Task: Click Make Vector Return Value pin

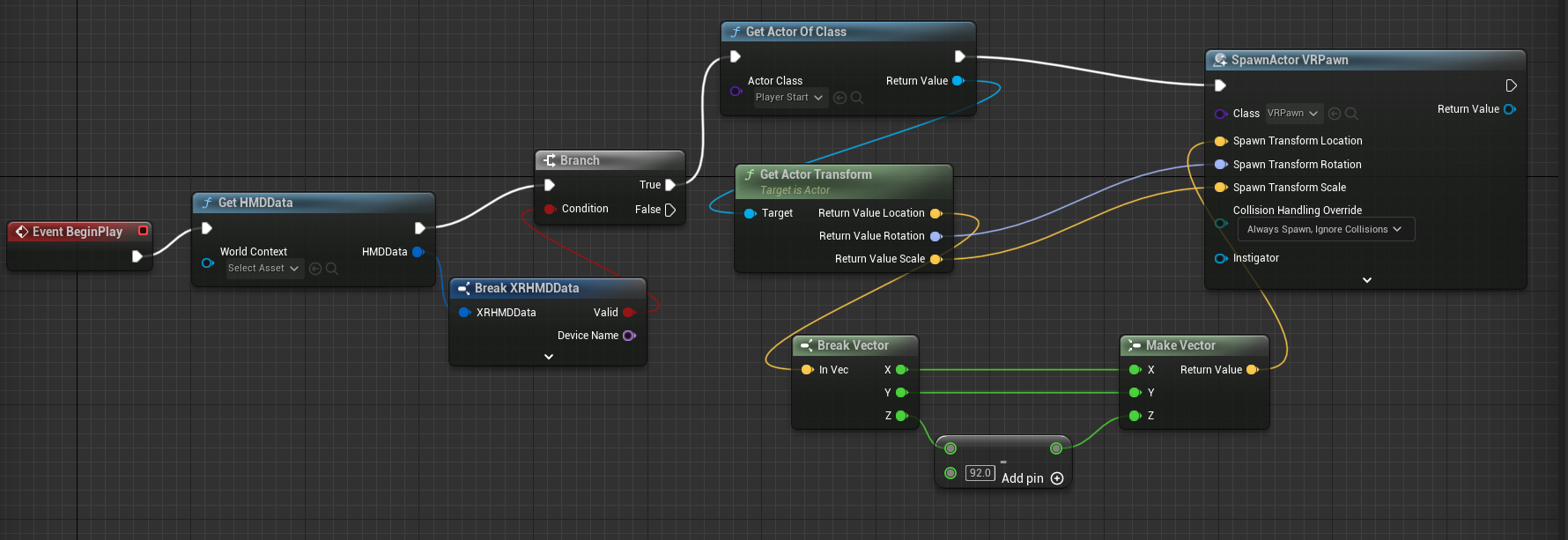Action: click(1253, 370)
